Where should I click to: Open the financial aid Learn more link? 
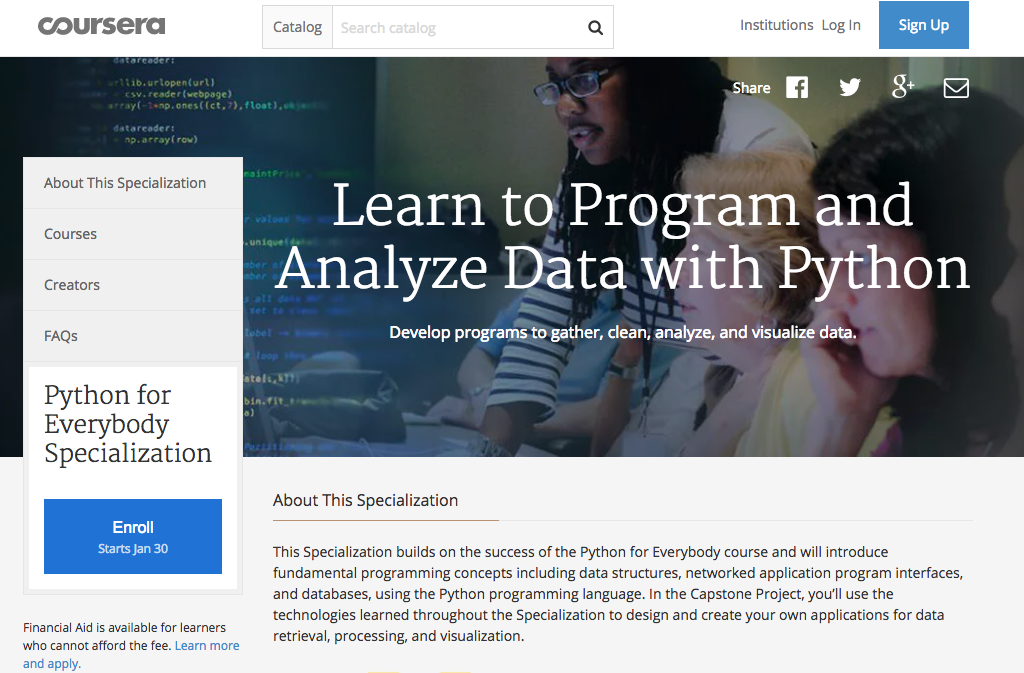click(207, 646)
